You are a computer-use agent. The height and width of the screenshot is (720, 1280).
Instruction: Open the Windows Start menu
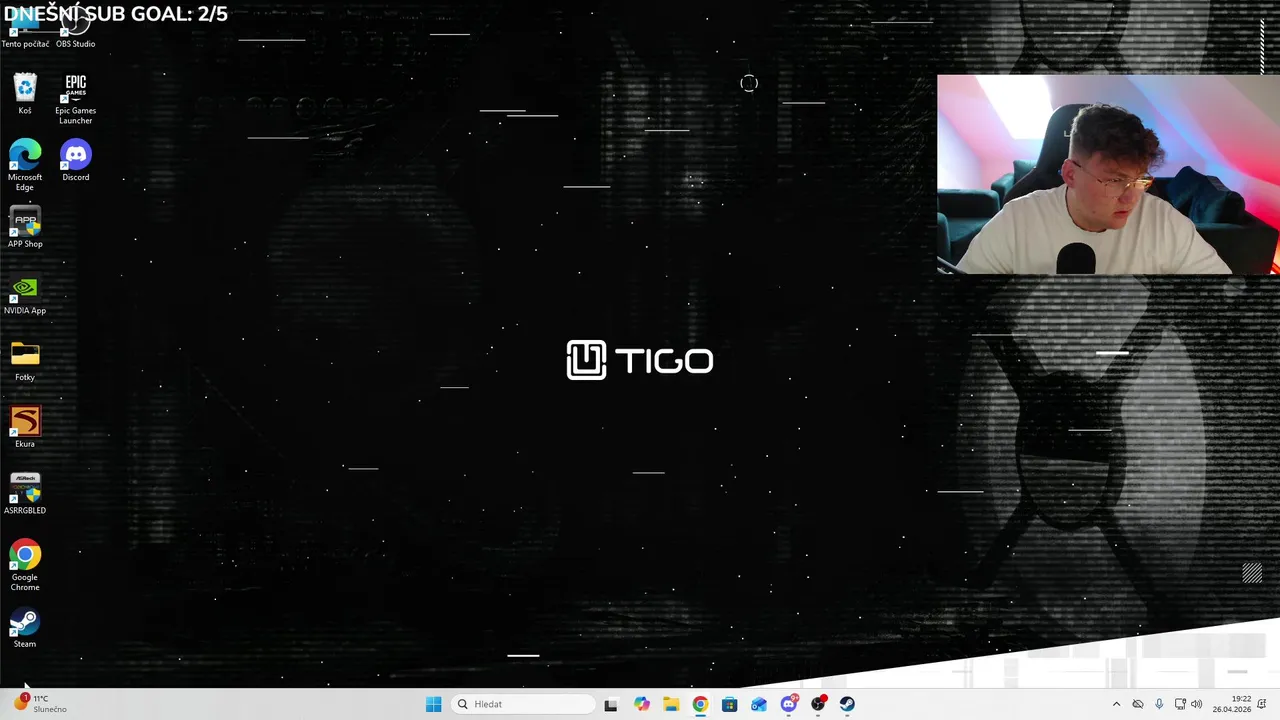pyautogui.click(x=433, y=704)
